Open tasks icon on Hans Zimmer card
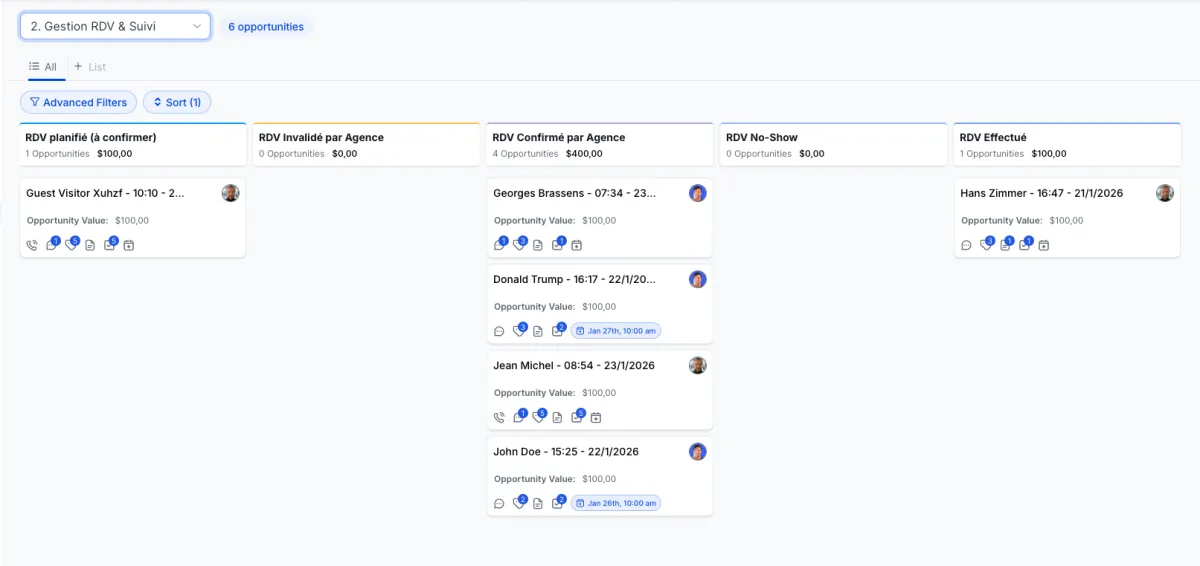Screen dimensions: 1200x566 click(1025, 245)
